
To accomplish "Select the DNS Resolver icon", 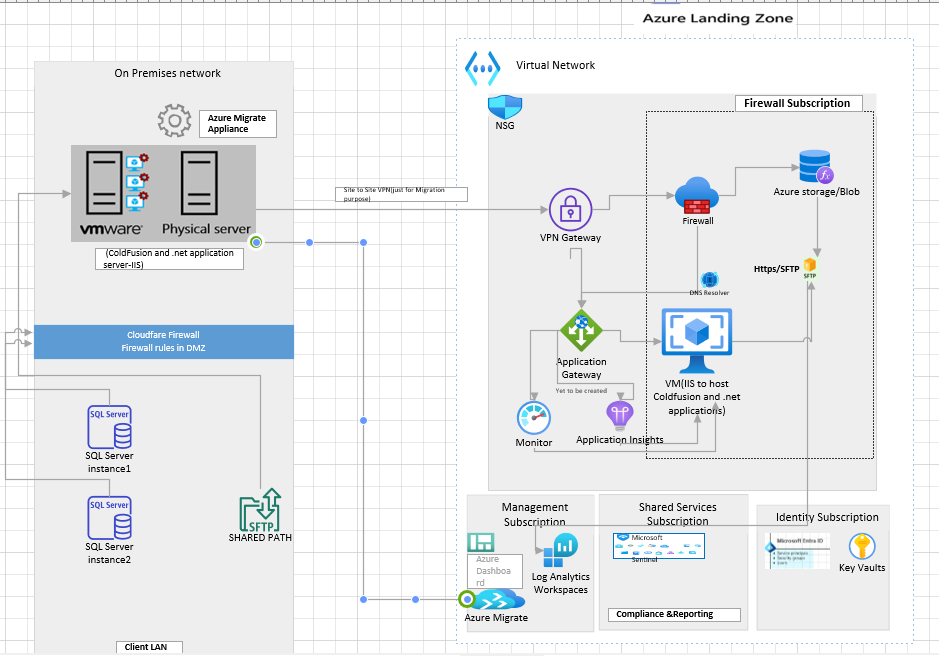I will point(709,281).
